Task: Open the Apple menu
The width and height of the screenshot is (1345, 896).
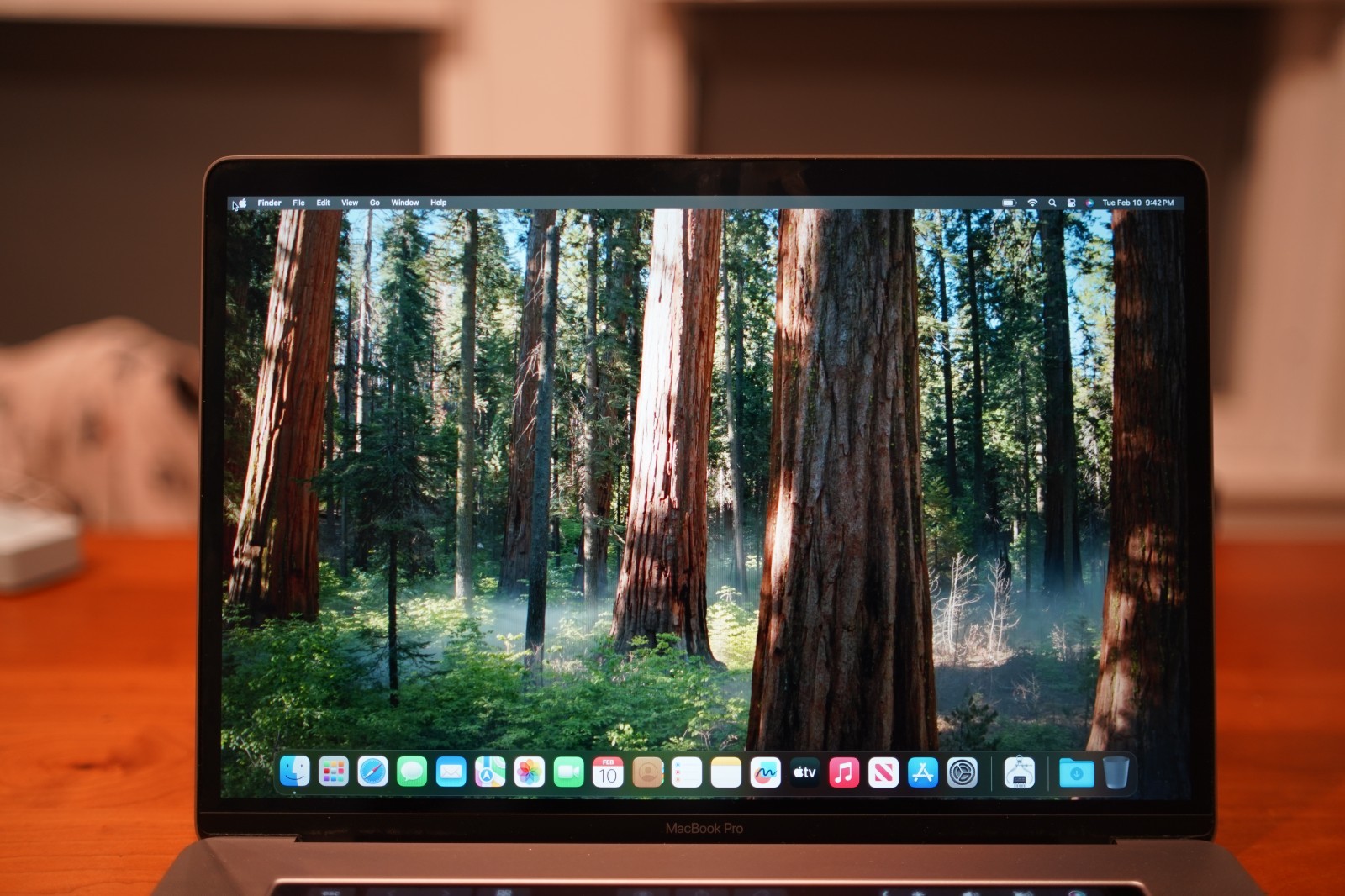Action: (x=242, y=203)
